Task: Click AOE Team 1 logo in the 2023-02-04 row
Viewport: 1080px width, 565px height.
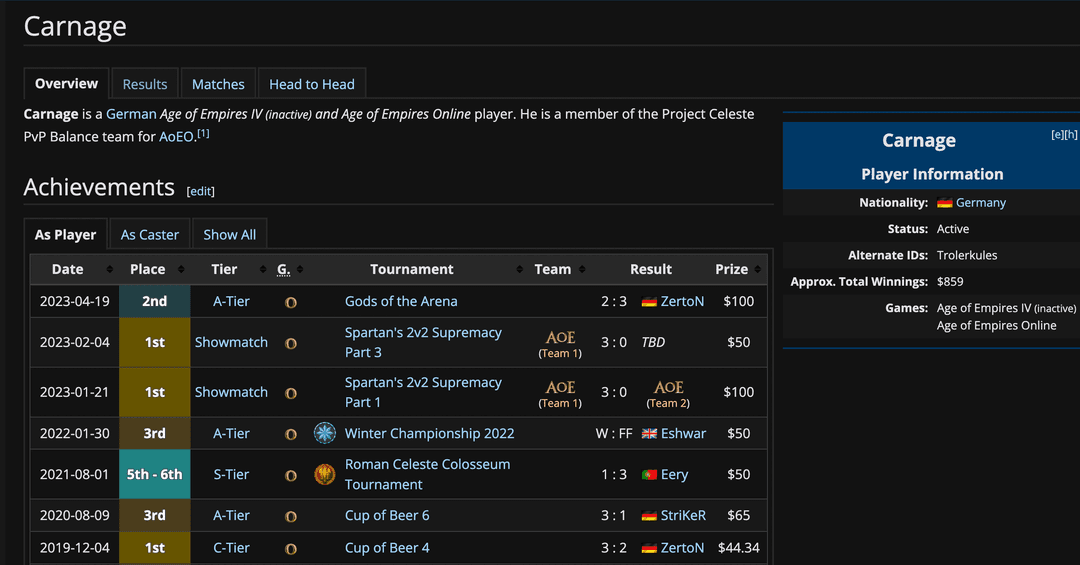Action: tap(560, 338)
